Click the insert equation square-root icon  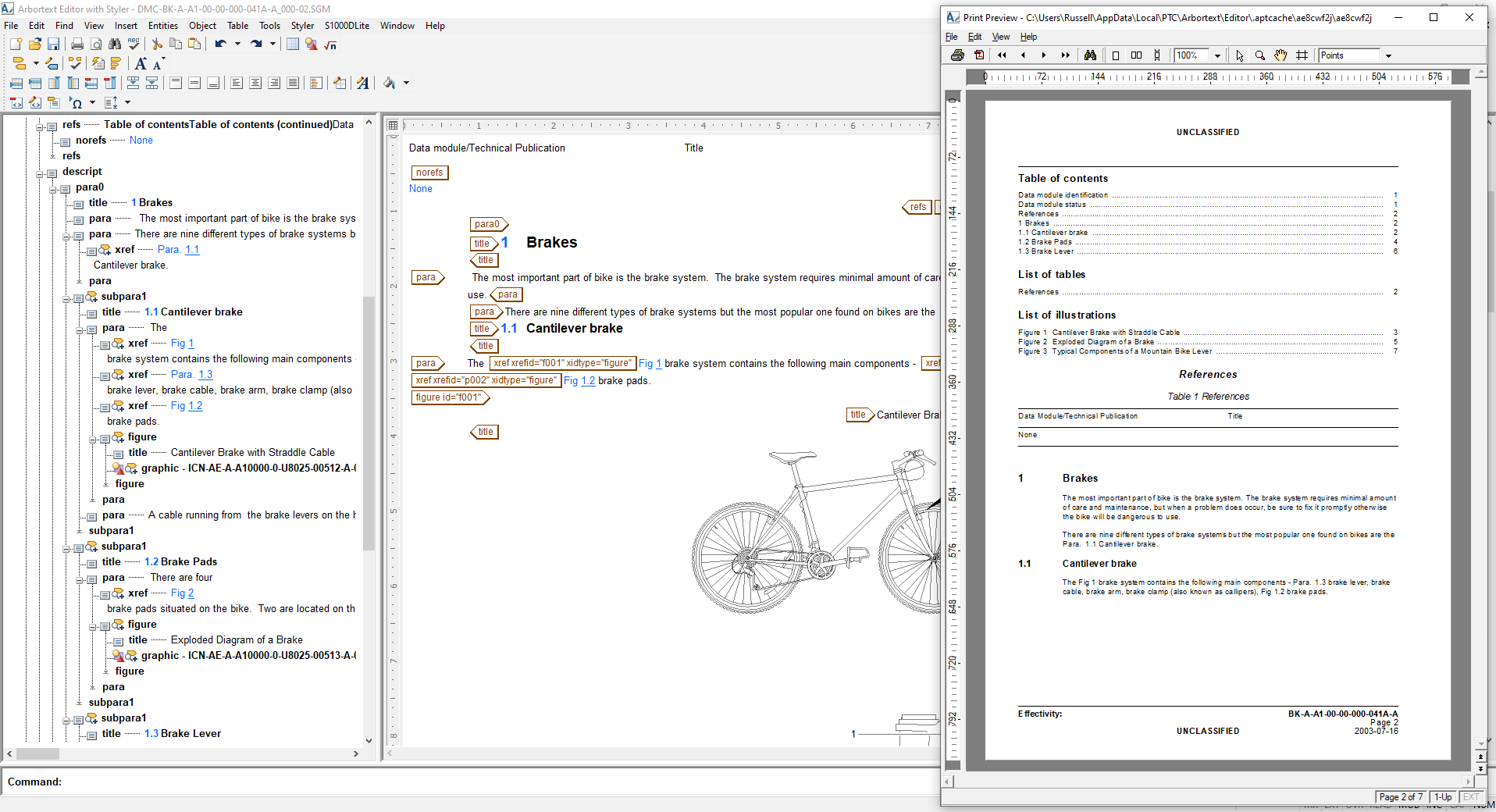pyautogui.click(x=330, y=45)
